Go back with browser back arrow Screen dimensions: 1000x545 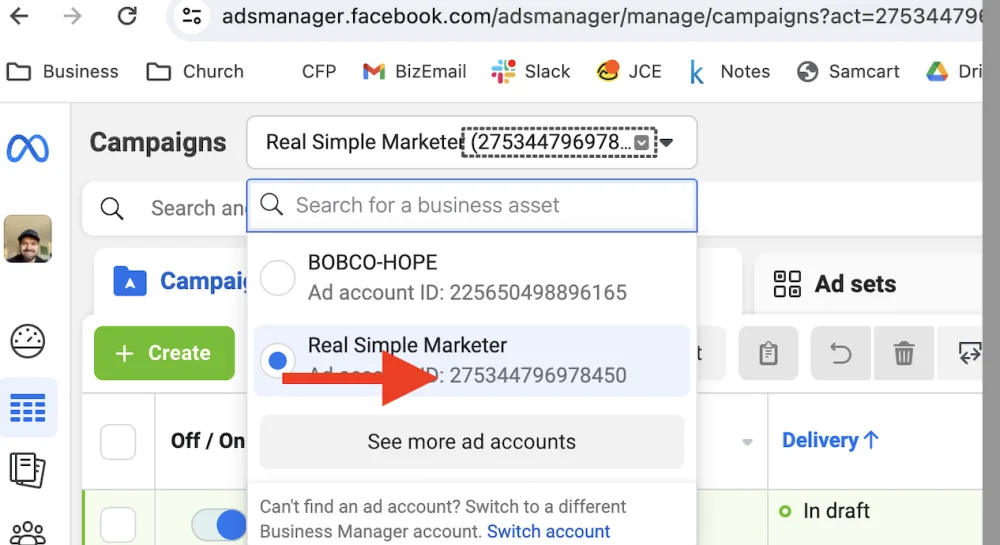(19, 16)
